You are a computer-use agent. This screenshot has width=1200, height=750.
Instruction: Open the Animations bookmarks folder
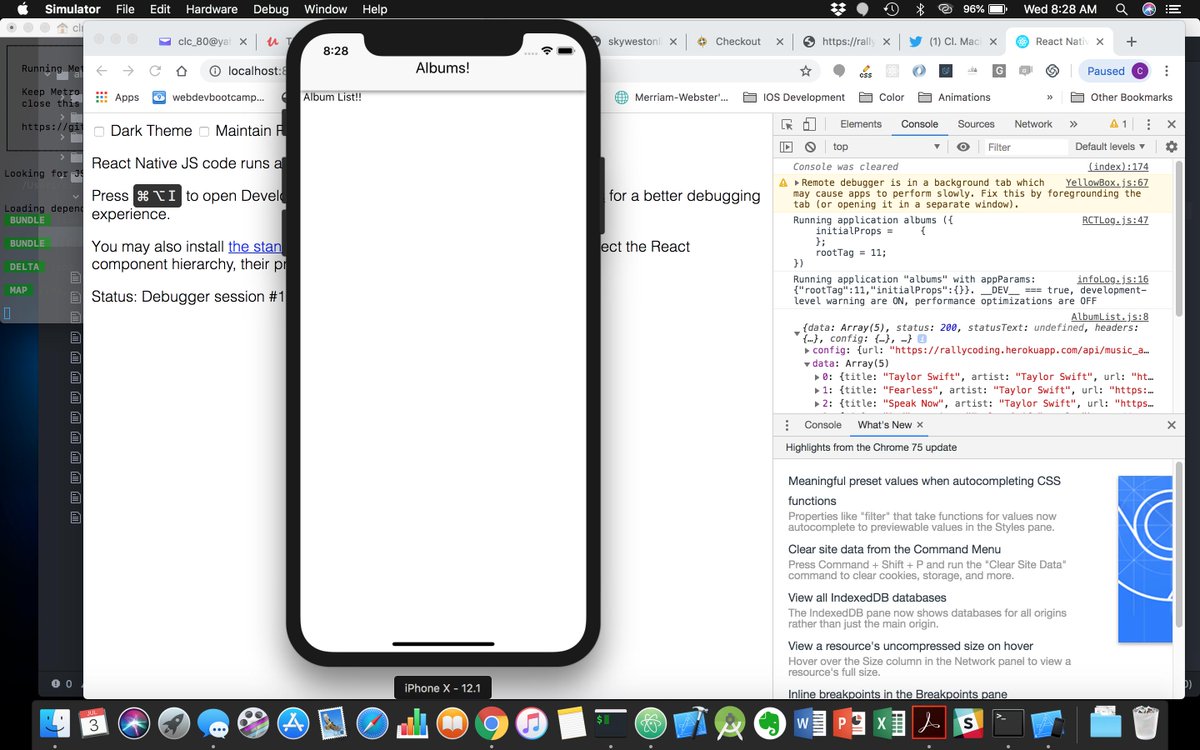(954, 97)
